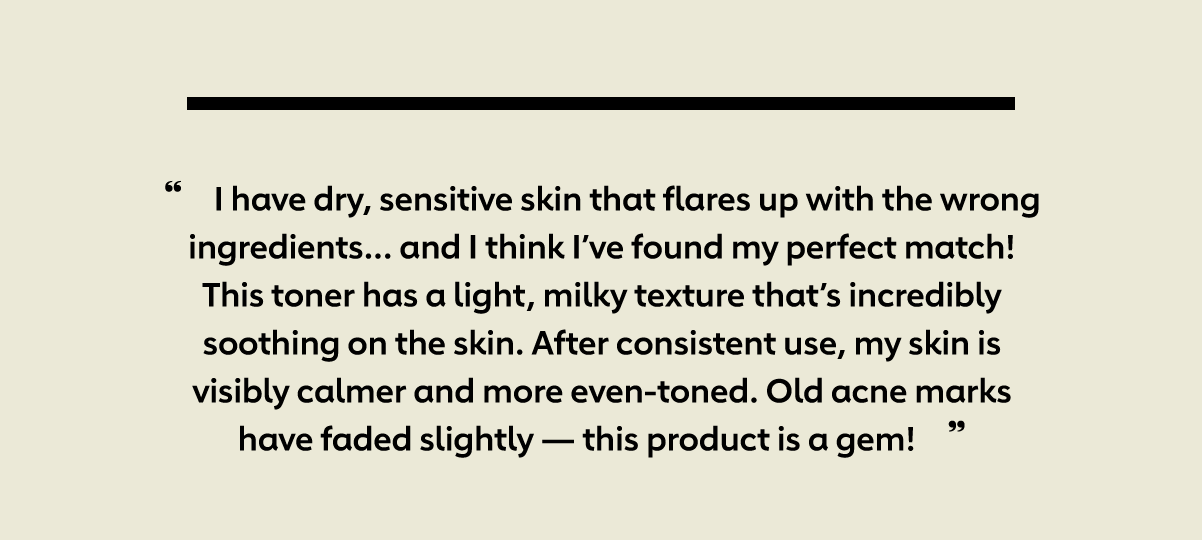
Task: Click the black horizontal divider bar
Action: [x=601, y=103]
